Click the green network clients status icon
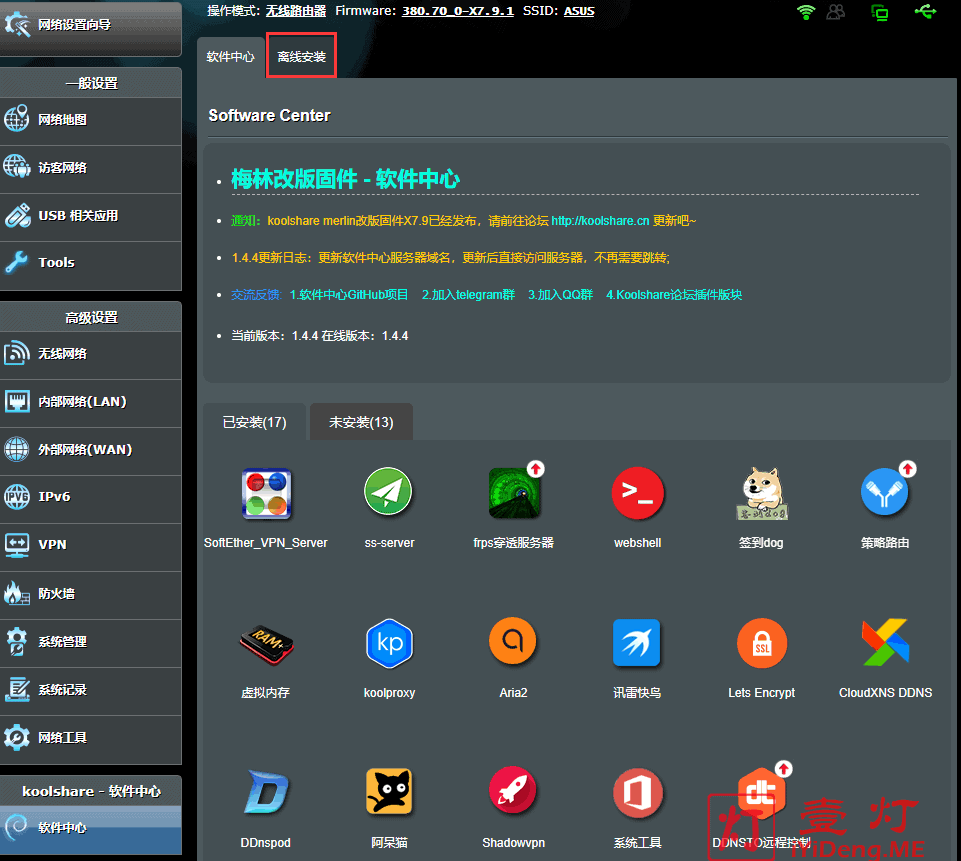The width and height of the screenshot is (961, 861). 880,12
